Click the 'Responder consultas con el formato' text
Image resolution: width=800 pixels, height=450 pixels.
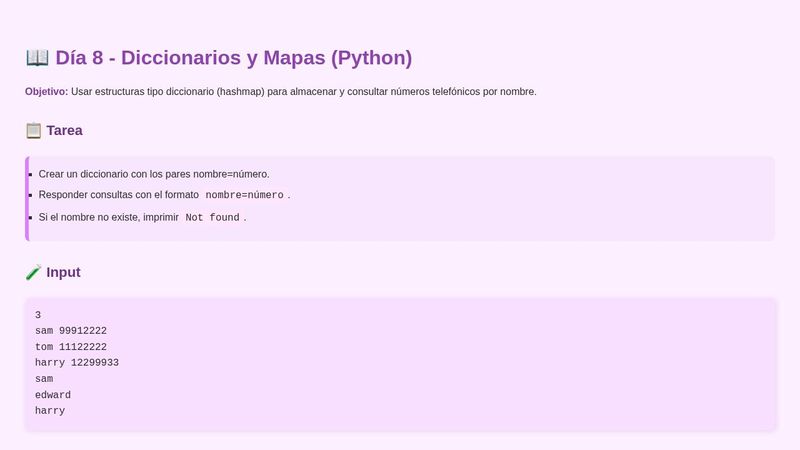118,195
